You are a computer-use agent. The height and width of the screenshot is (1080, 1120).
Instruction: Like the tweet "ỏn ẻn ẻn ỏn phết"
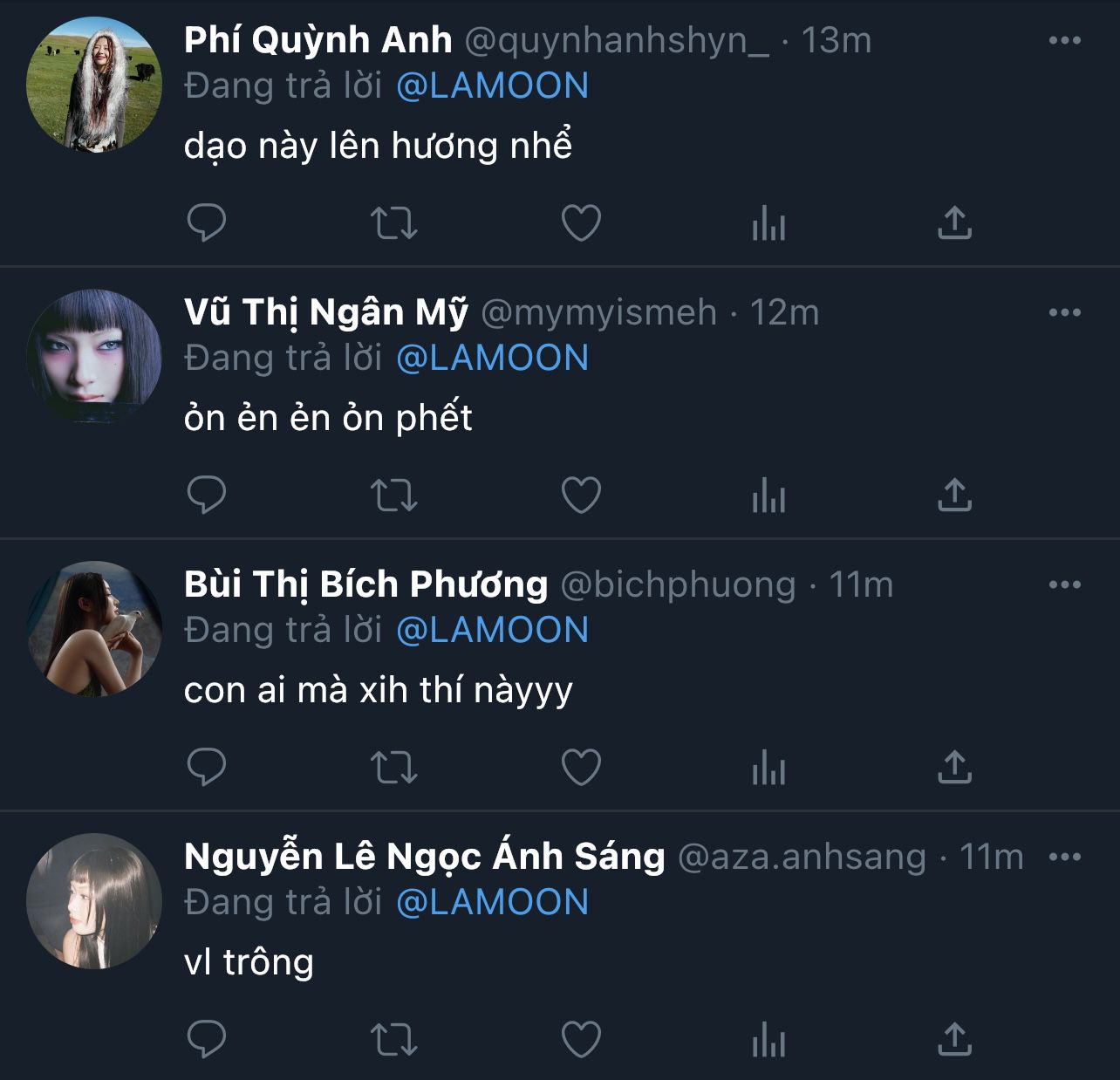pos(581,496)
